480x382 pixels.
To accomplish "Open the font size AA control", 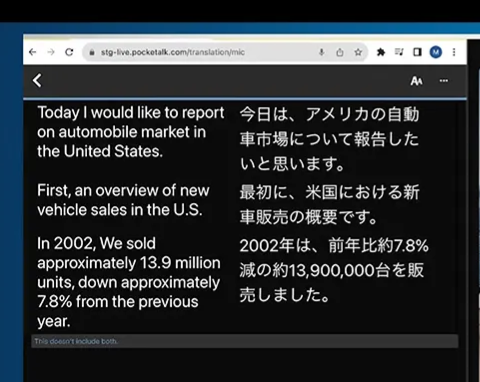I will [x=416, y=81].
